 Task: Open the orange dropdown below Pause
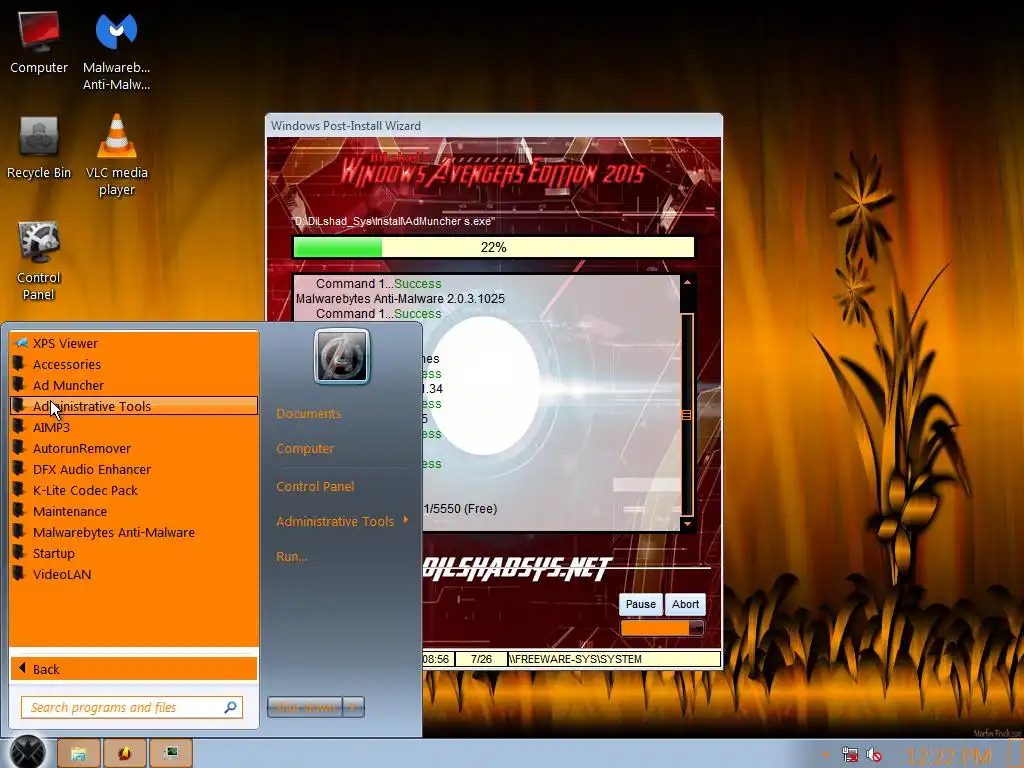(x=662, y=628)
